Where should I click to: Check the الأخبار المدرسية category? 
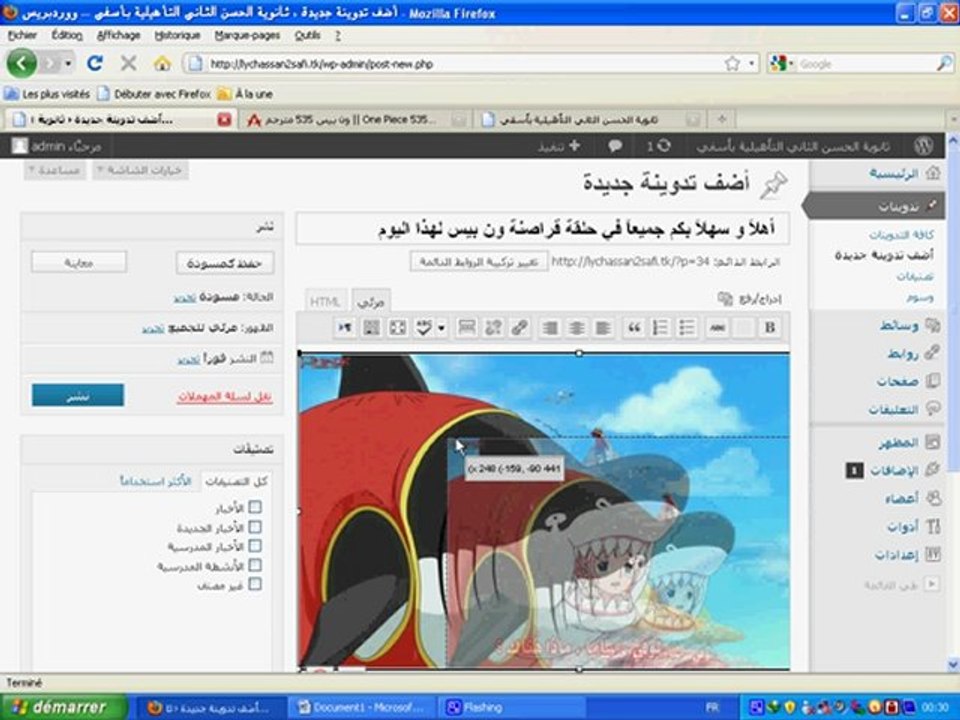click(255, 546)
